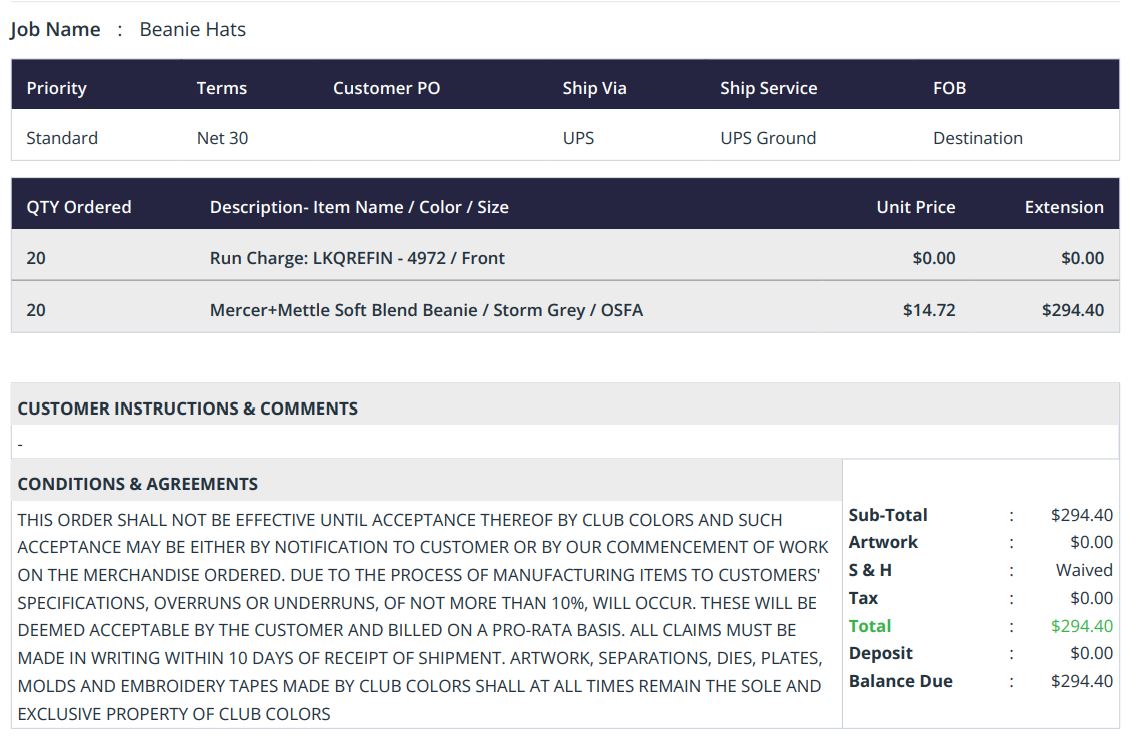
Task: Click the Customer Instructions & Comments heading
Action: click(187, 408)
